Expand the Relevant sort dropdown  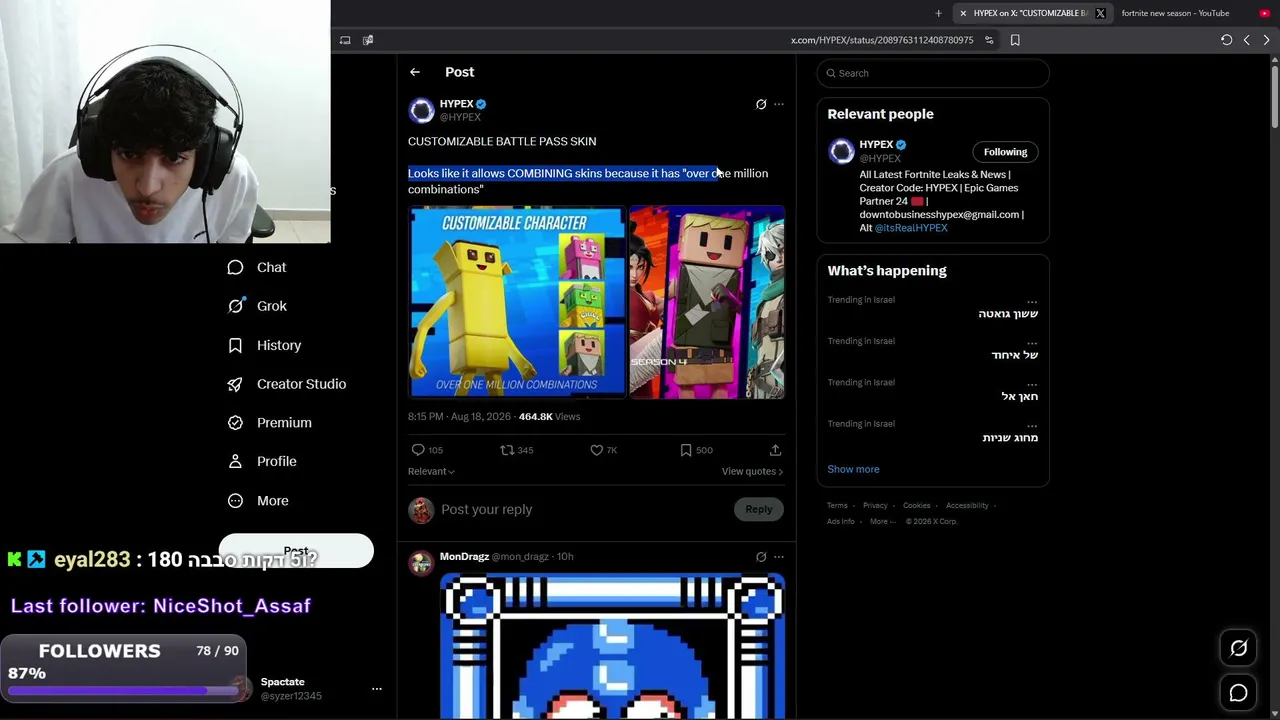point(431,471)
